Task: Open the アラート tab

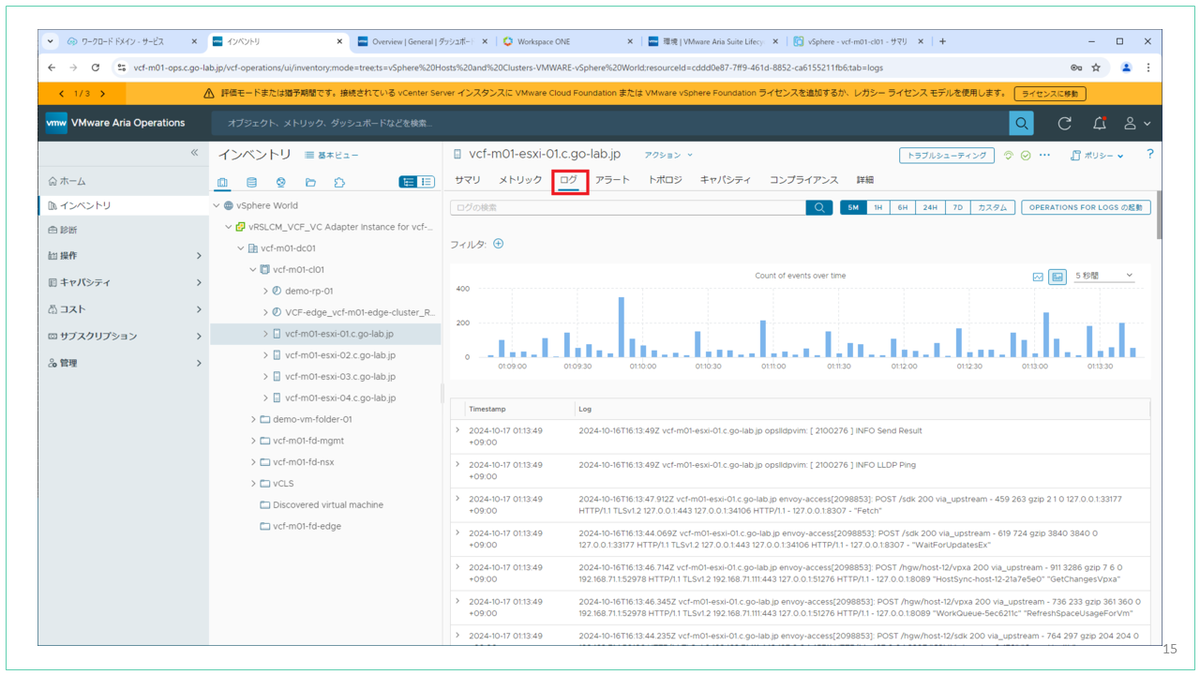Action: (x=612, y=180)
